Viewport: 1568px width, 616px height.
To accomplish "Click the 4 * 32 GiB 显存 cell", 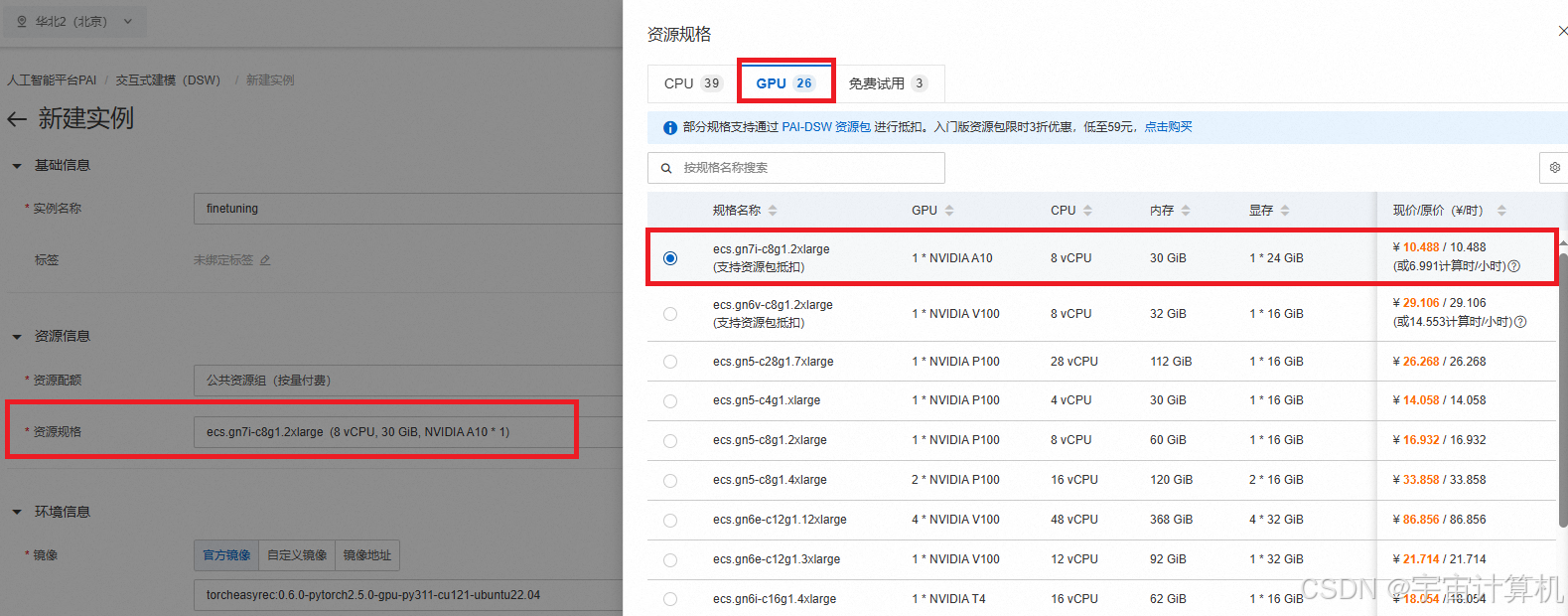I will [1276, 520].
